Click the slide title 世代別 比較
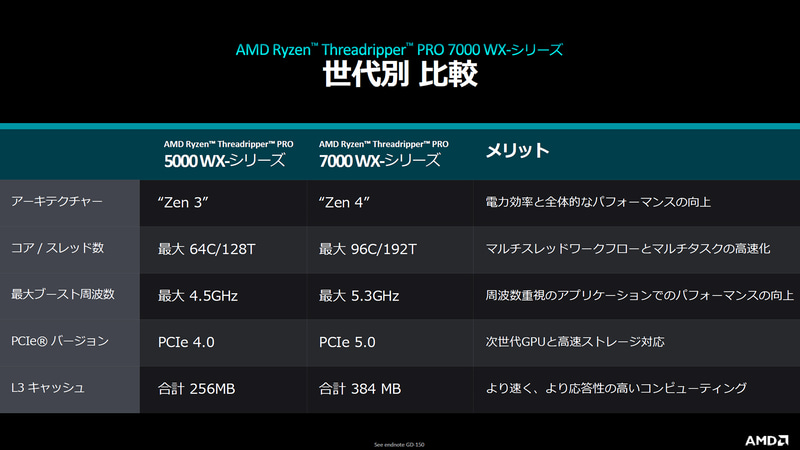 tap(400, 74)
